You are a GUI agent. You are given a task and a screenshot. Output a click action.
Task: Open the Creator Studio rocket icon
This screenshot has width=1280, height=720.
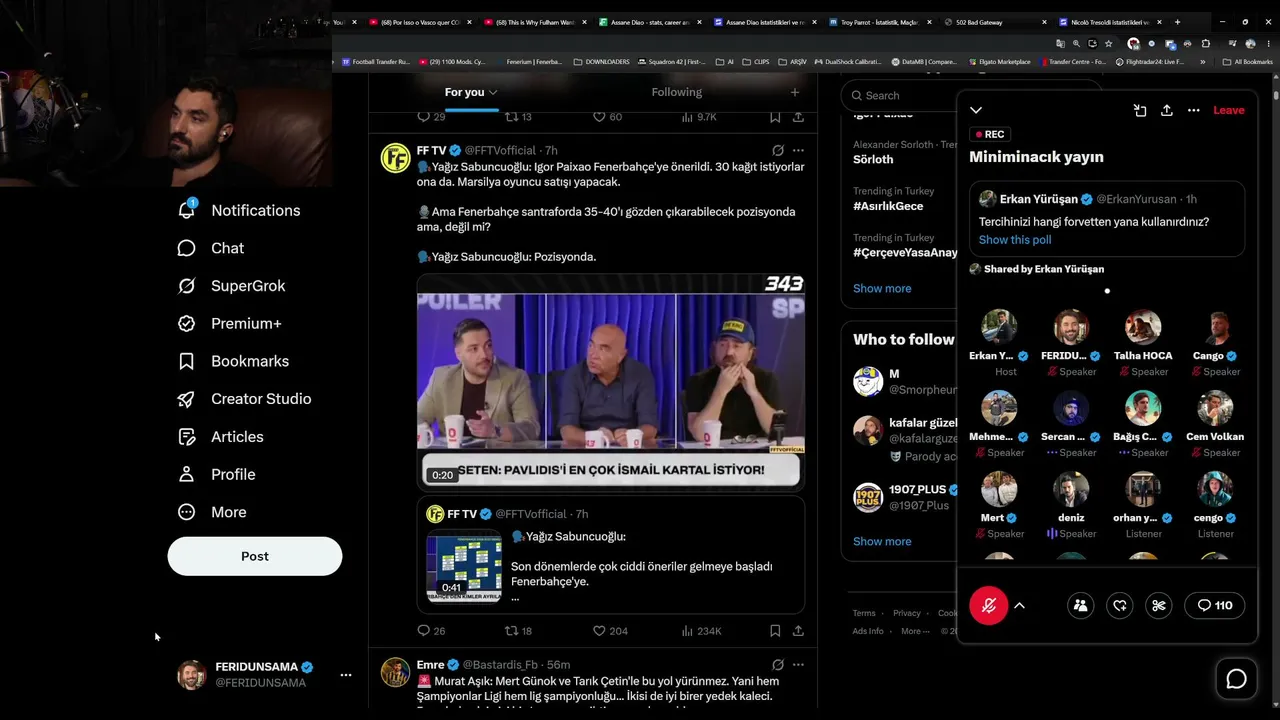[x=186, y=399]
